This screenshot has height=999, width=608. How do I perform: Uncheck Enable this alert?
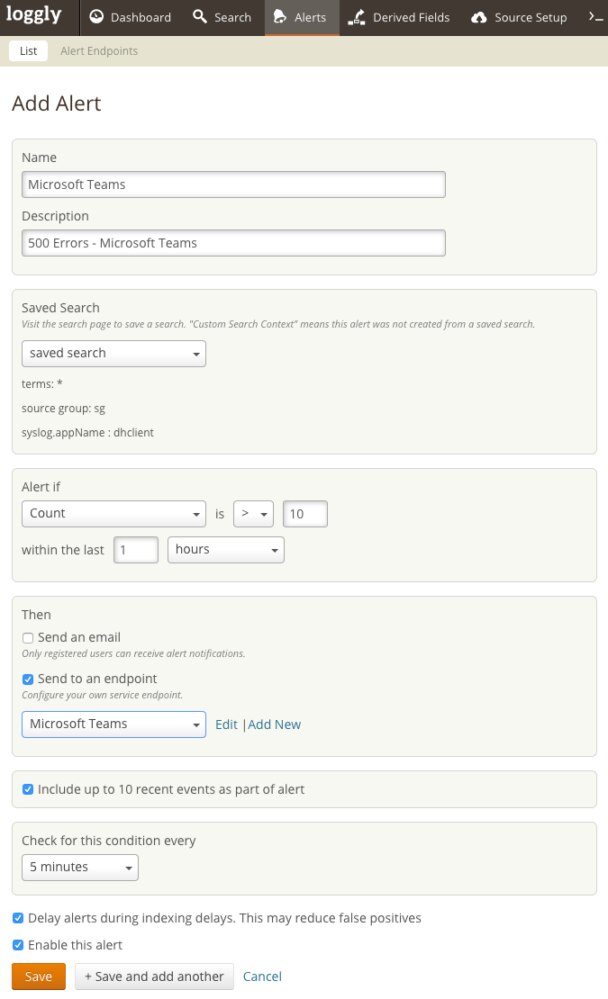tap(18, 945)
